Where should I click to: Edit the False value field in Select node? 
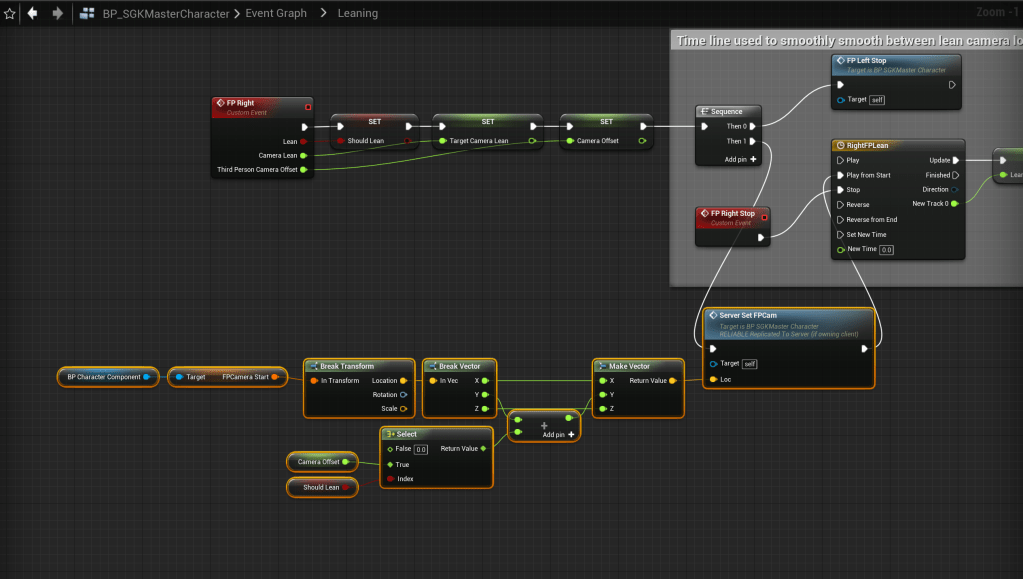(x=421, y=449)
